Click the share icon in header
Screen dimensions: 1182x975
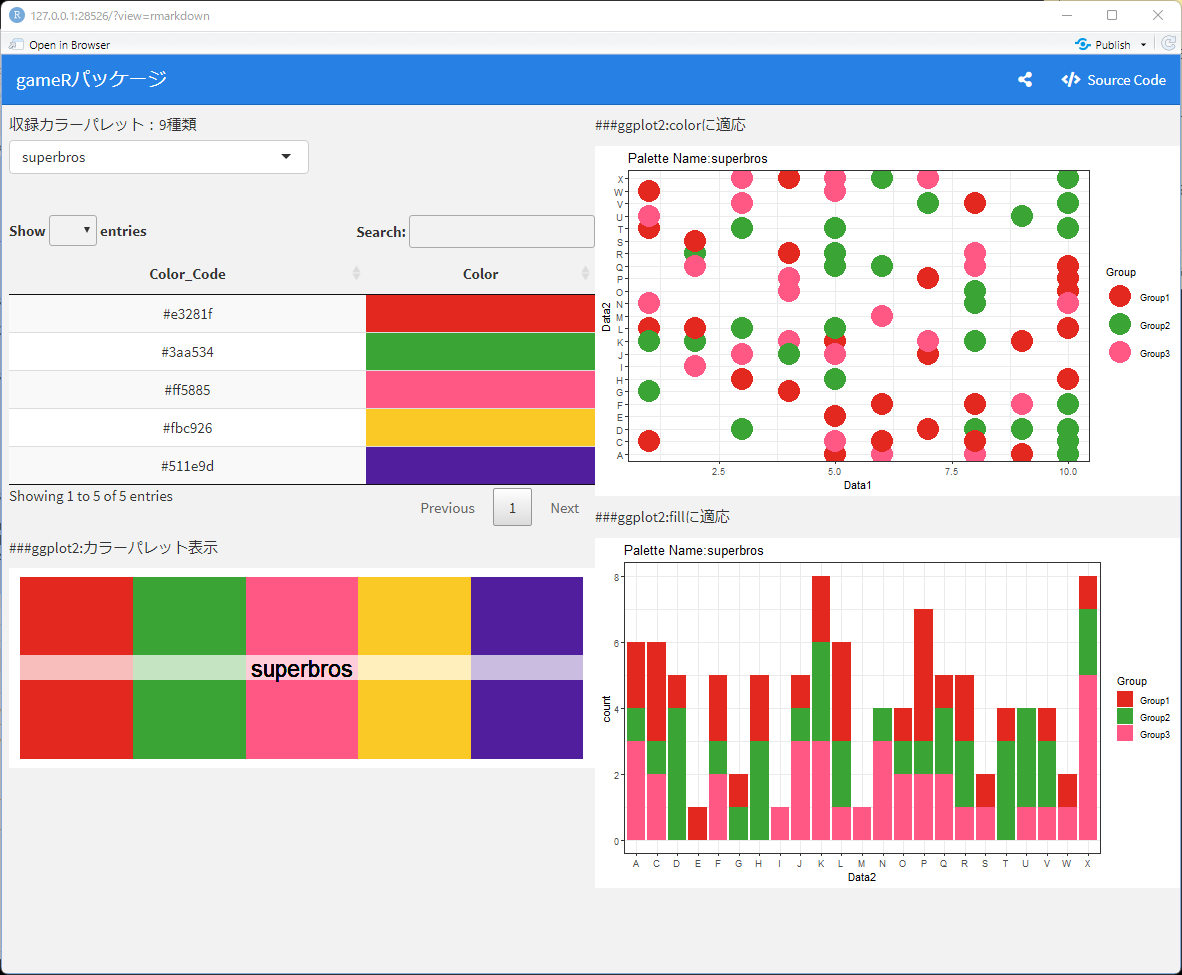pos(1024,79)
